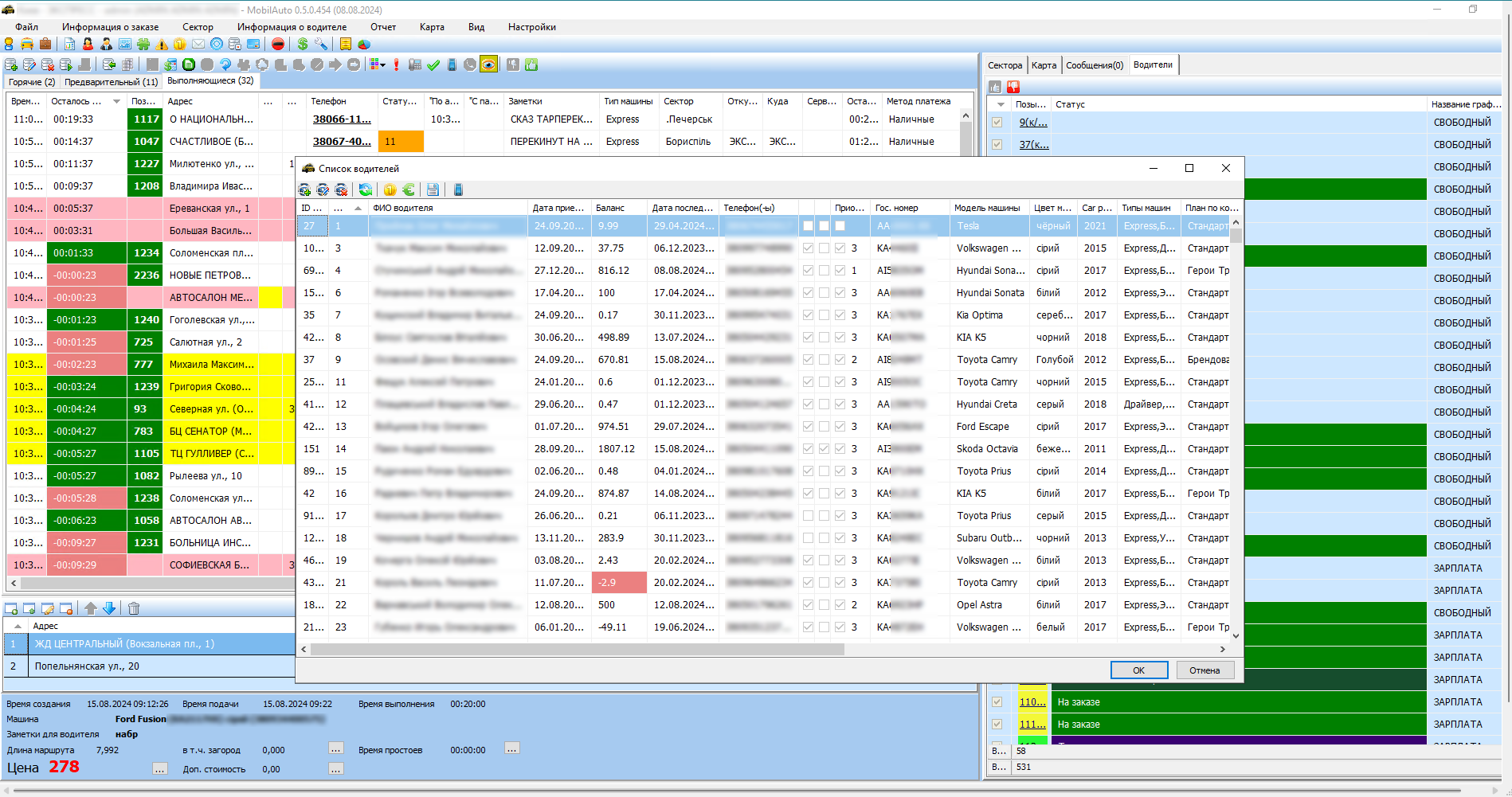Open the Отчет menu
The height and width of the screenshot is (797, 1512).
pos(382,27)
